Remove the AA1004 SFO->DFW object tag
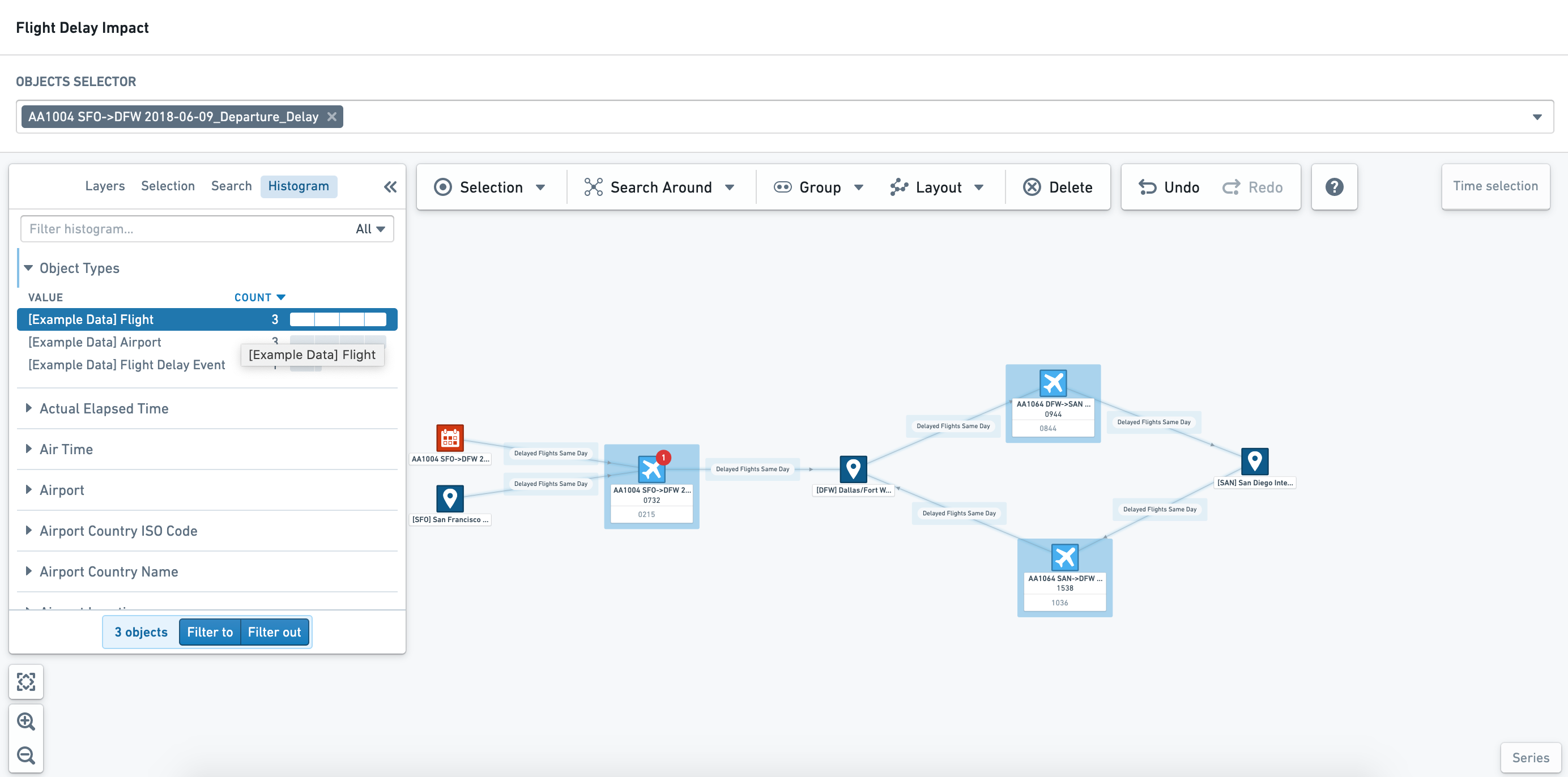 click(x=332, y=116)
